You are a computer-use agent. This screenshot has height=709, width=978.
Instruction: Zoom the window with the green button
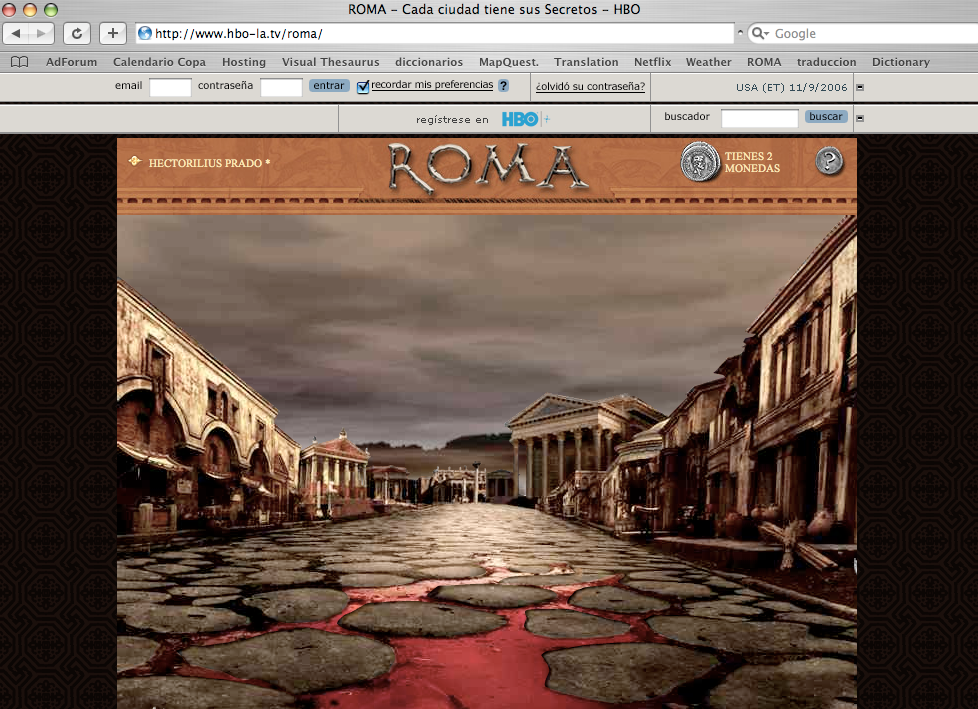click(x=51, y=9)
